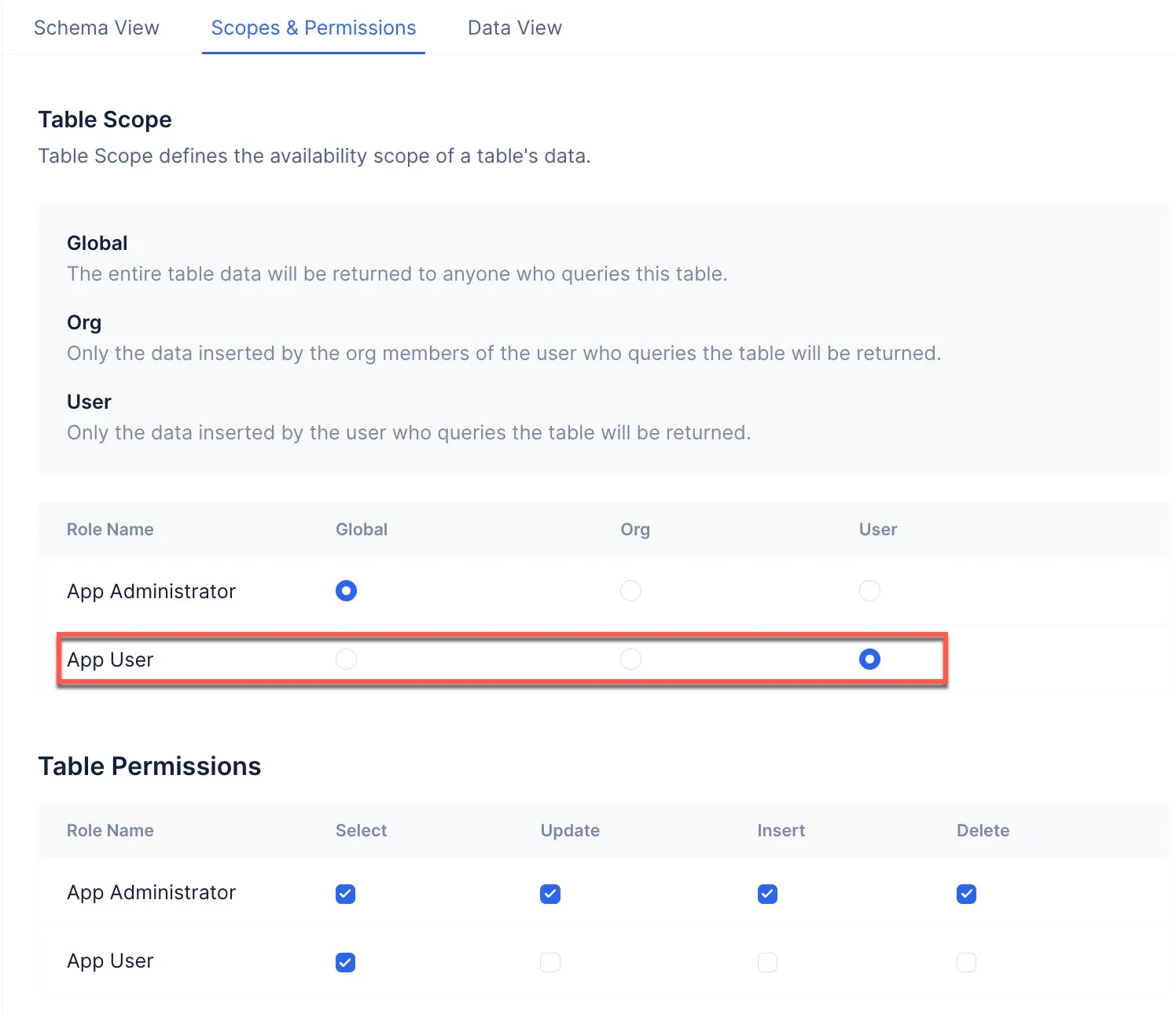Uncheck Delete permission for App Administrator

click(966, 894)
